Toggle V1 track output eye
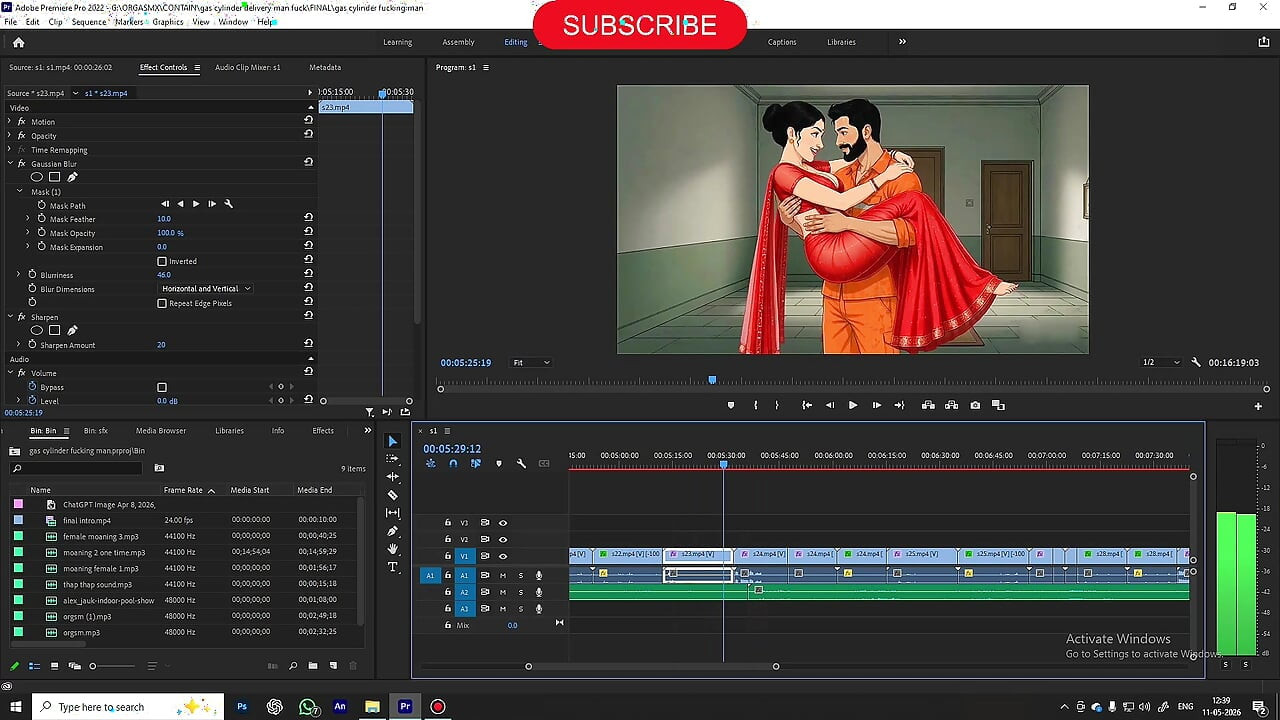The width and height of the screenshot is (1280, 720). (503, 556)
